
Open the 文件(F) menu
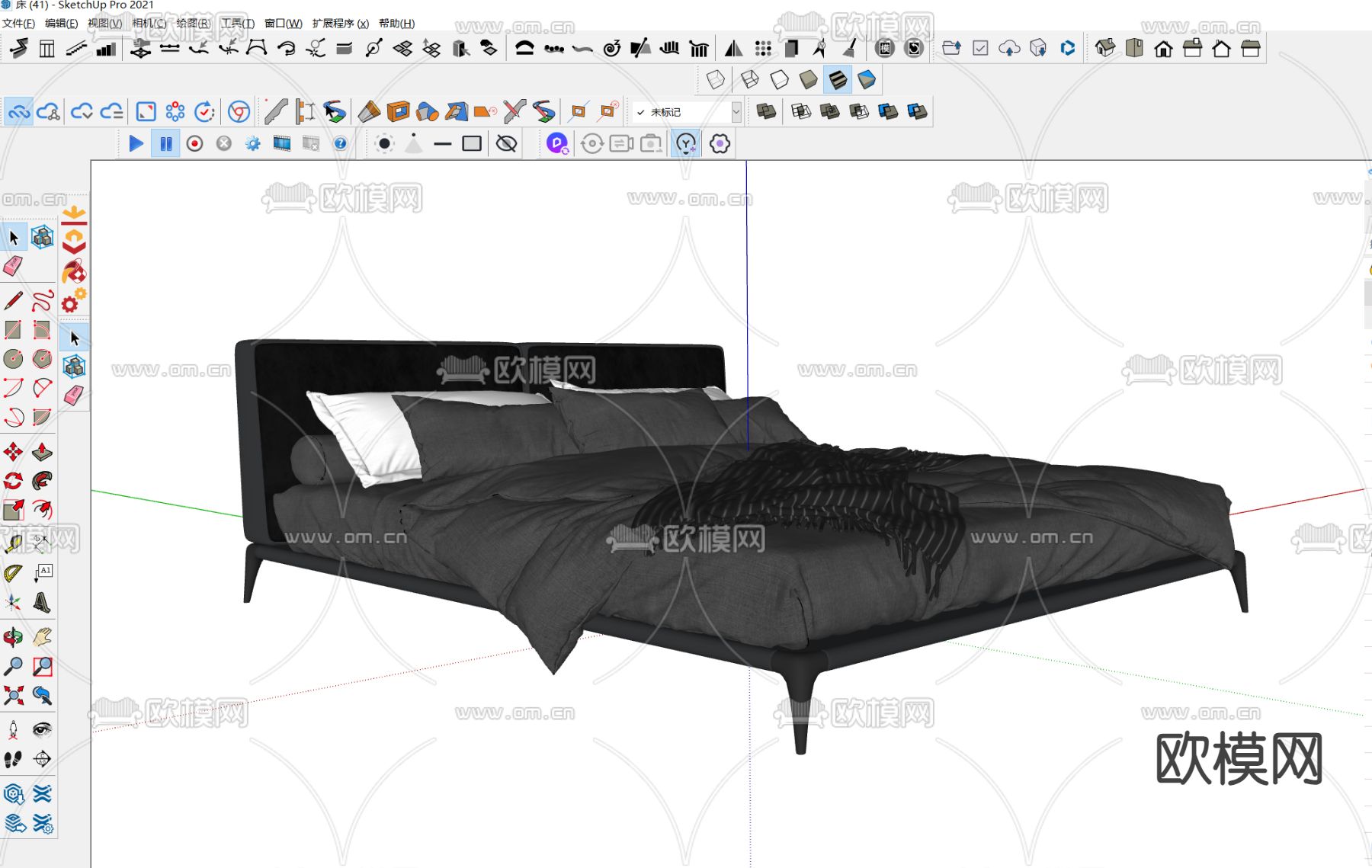coord(18,24)
